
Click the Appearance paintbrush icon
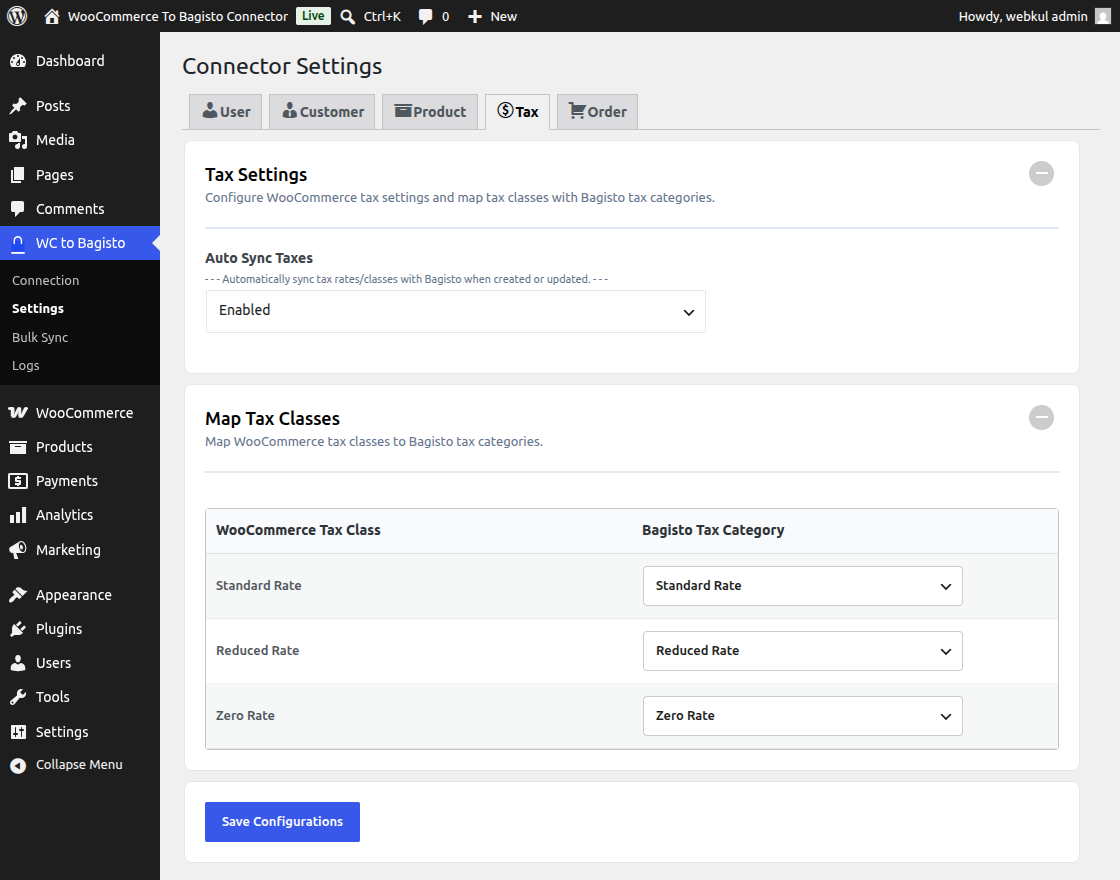(x=18, y=595)
